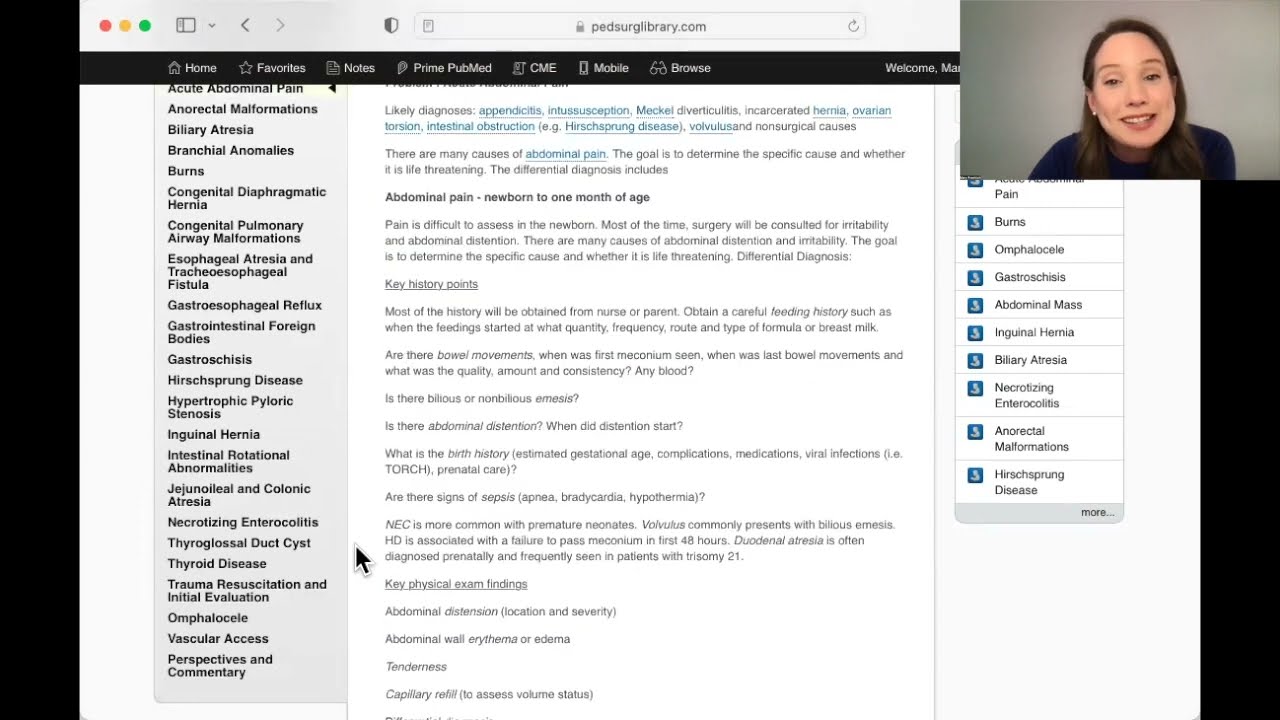The height and width of the screenshot is (720, 1280).
Task: Click the binoculars icon beside Browse
Action: pyautogui.click(x=658, y=68)
